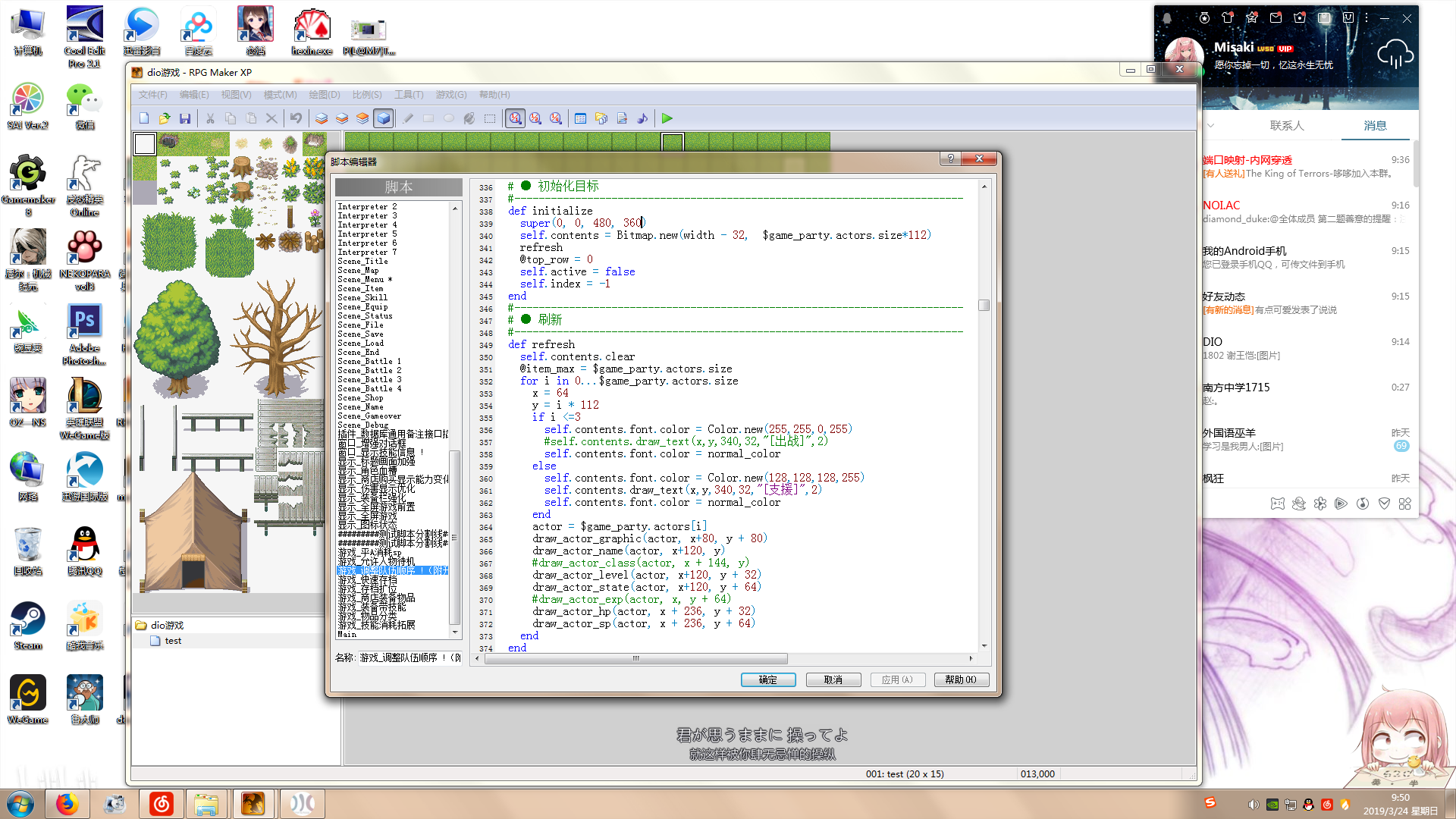
Task: Switch to map Layer 2 editing mode
Action: tap(342, 118)
